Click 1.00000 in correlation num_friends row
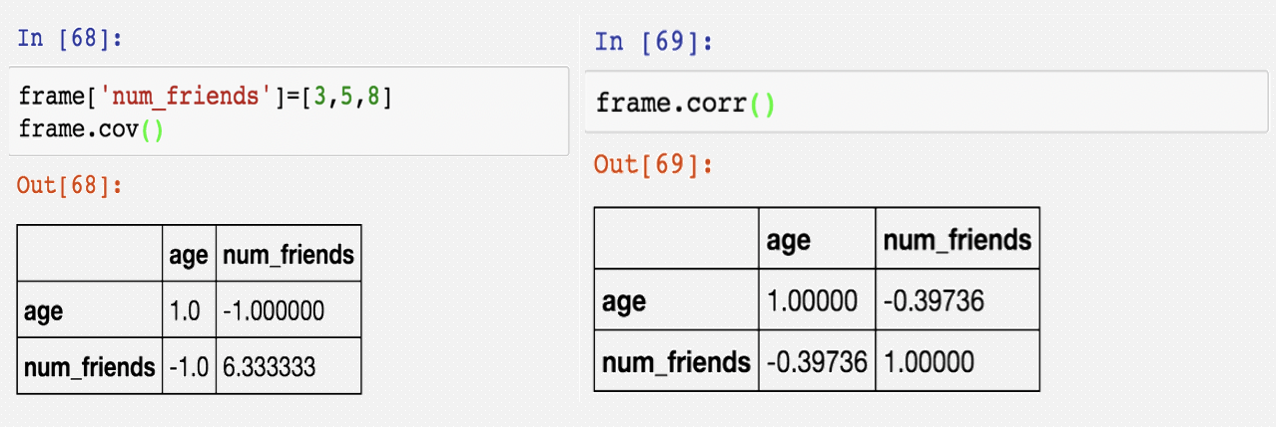1276x427 pixels. pyautogui.click(x=928, y=361)
